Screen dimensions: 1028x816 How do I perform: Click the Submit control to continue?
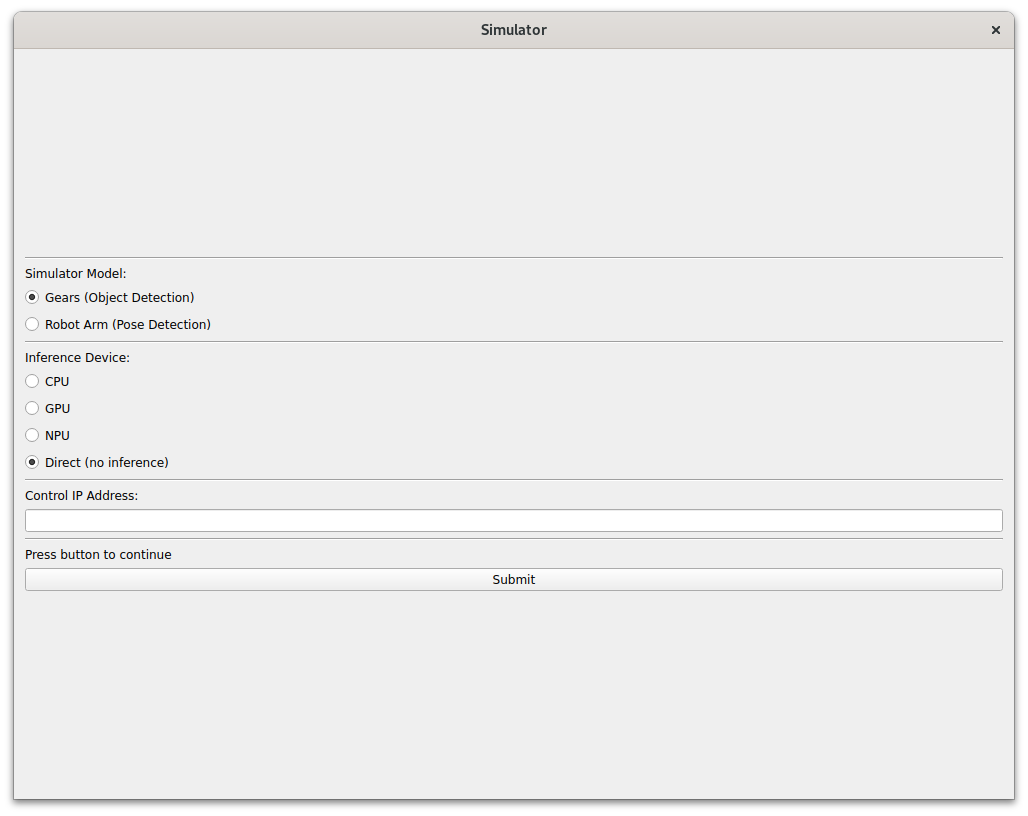click(513, 579)
